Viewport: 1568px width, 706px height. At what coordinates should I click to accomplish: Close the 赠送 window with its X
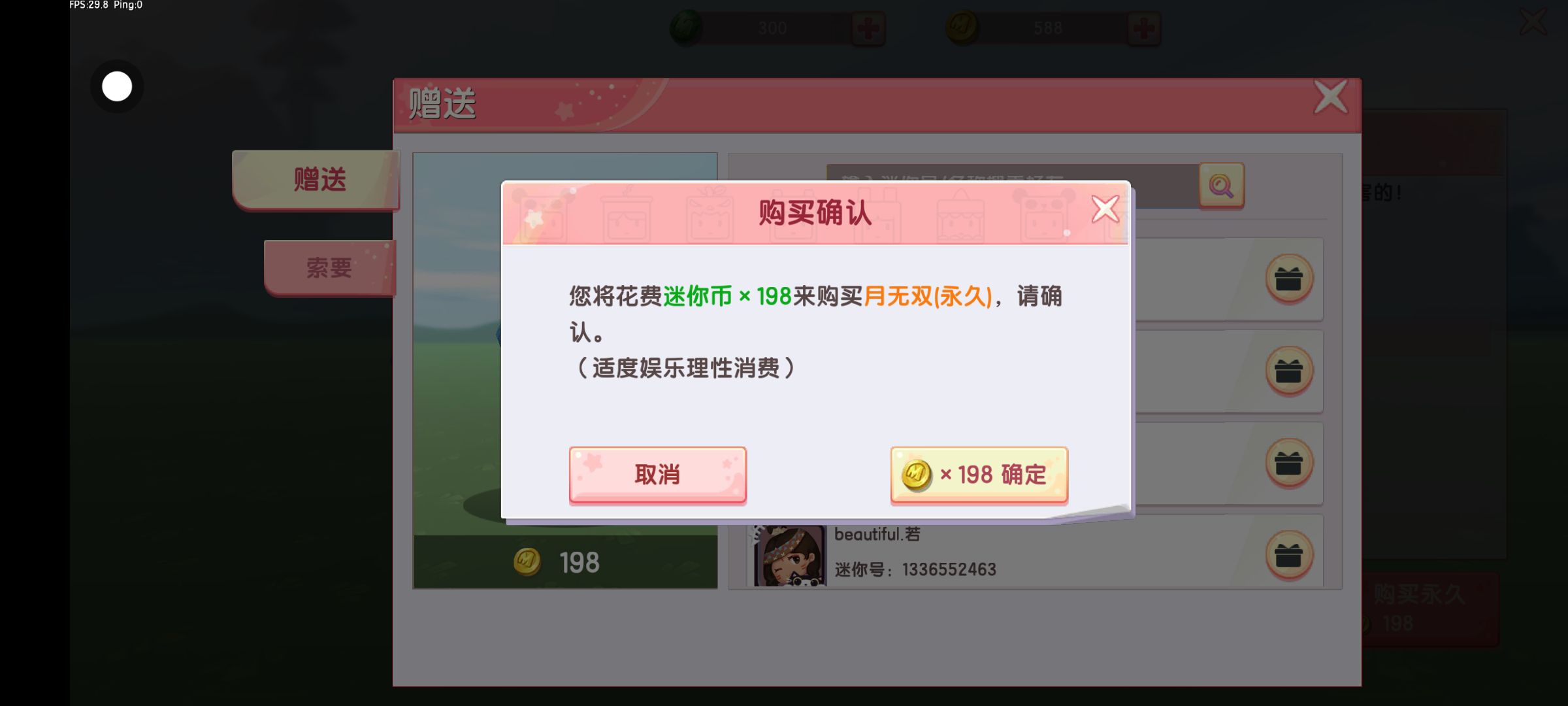coord(1331,98)
